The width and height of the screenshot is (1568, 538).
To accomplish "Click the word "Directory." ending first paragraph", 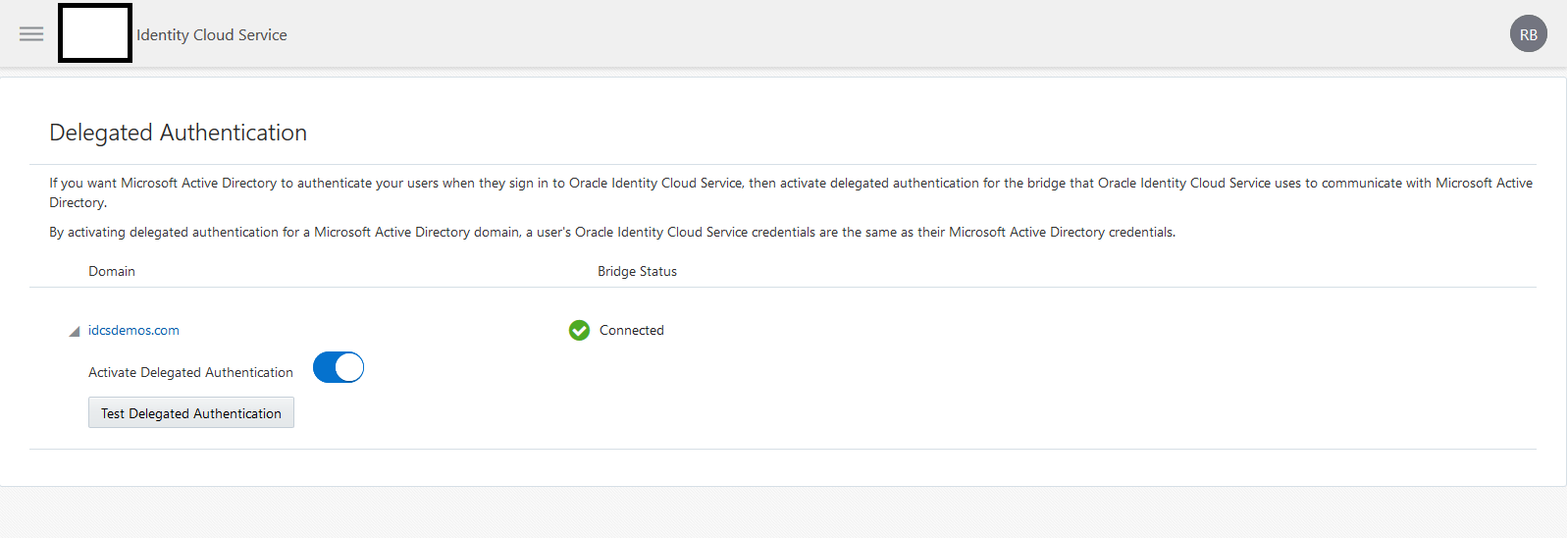I will coord(78,203).
